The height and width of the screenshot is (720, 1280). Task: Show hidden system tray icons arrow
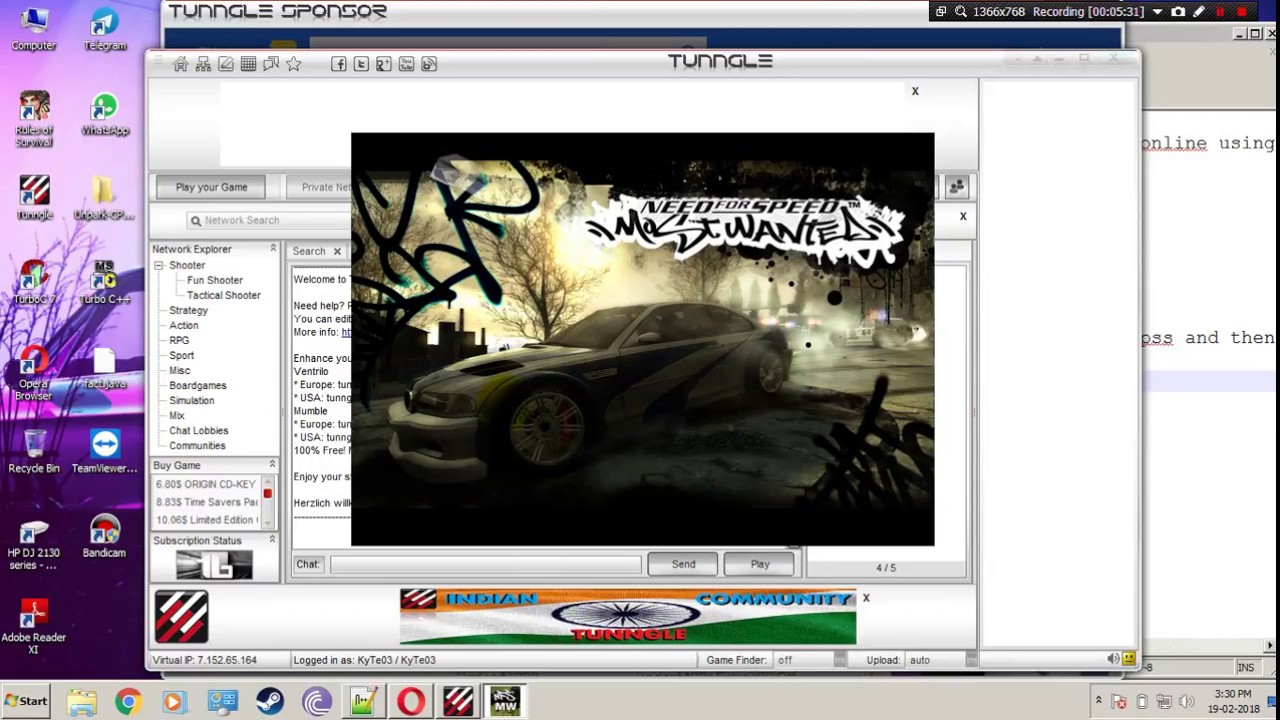1098,701
